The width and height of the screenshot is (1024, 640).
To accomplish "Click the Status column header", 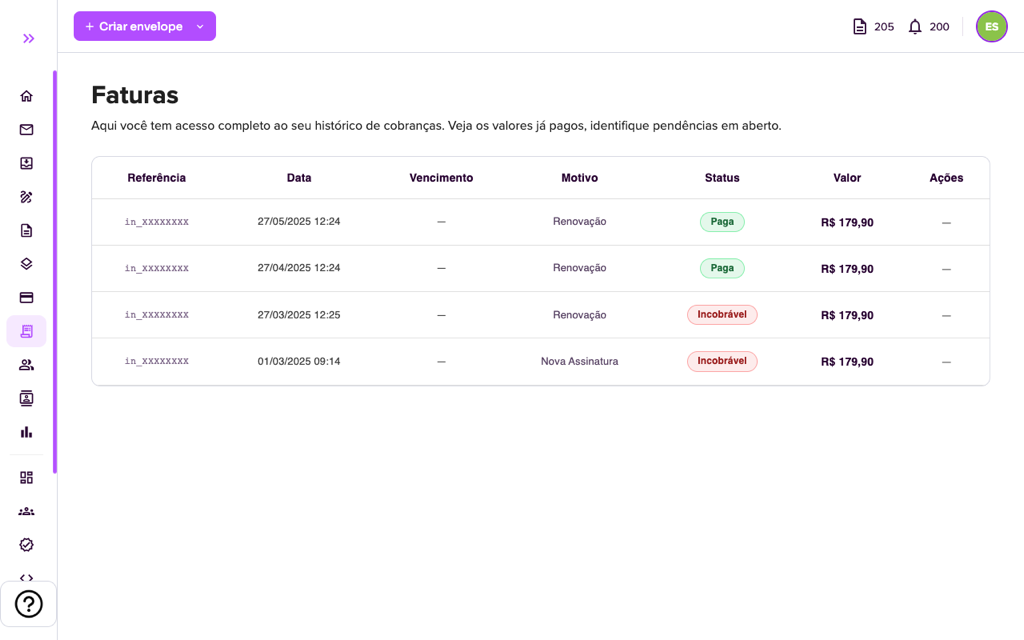I will [722, 178].
